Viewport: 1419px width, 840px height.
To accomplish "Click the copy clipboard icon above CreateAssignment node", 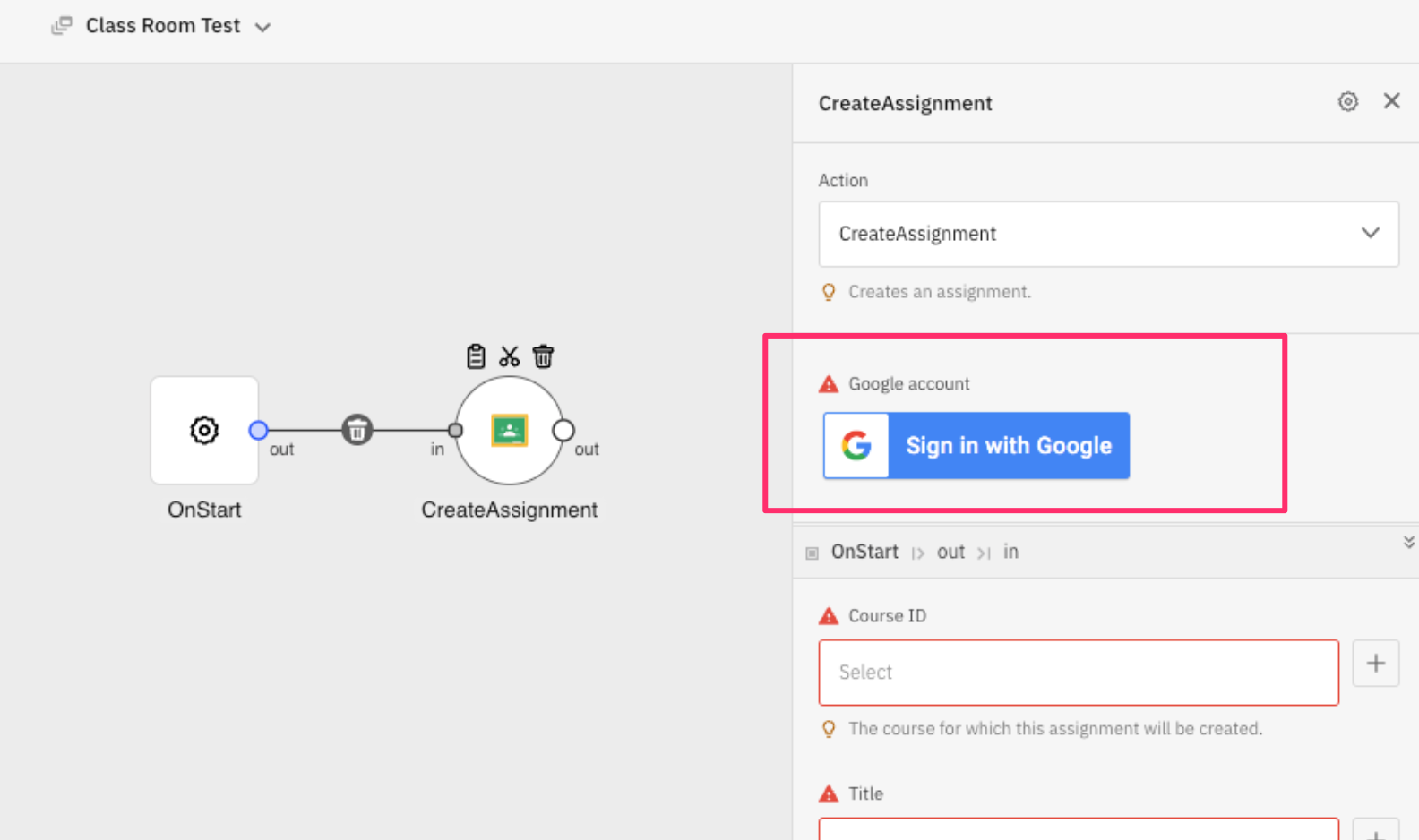I will (x=476, y=356).
